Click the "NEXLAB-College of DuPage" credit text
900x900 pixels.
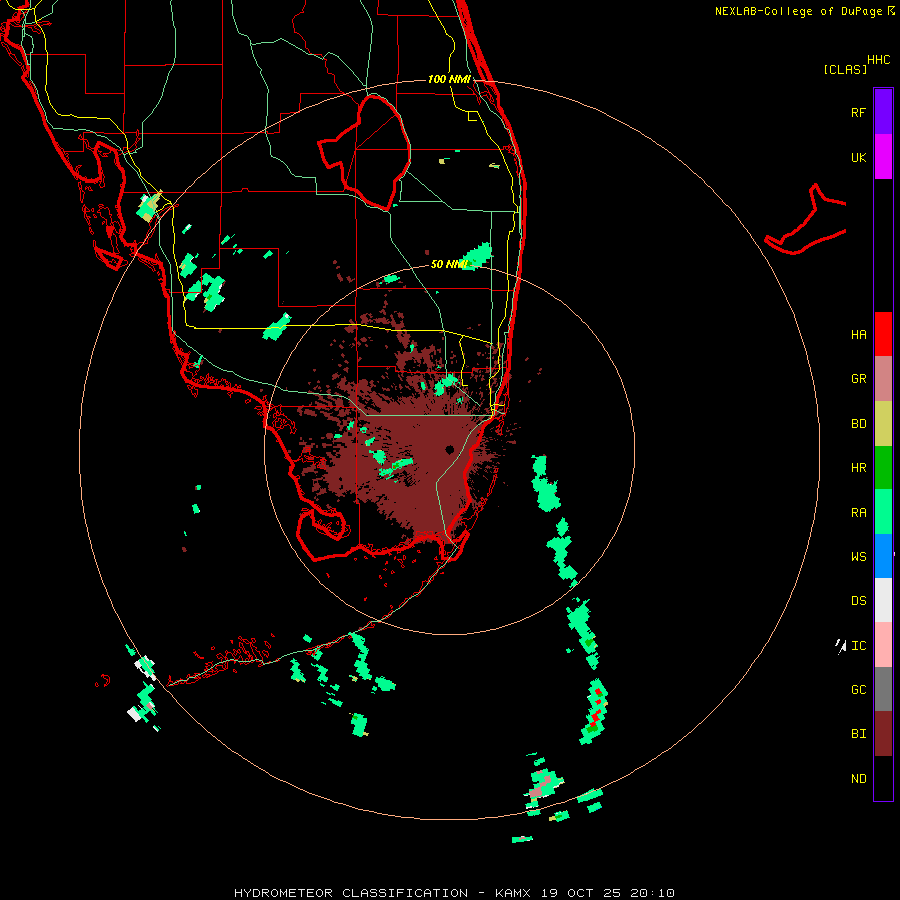799,11
